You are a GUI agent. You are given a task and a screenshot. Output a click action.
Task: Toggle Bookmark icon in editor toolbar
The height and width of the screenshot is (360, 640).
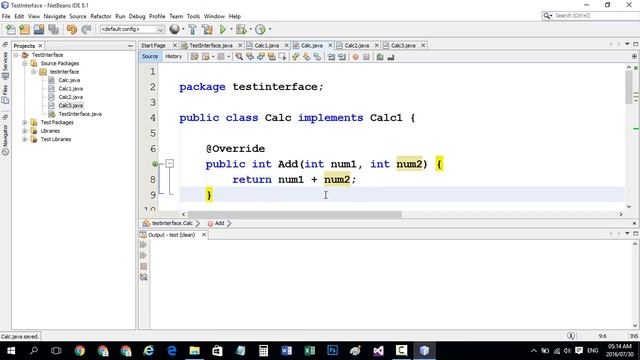[317, 57]
